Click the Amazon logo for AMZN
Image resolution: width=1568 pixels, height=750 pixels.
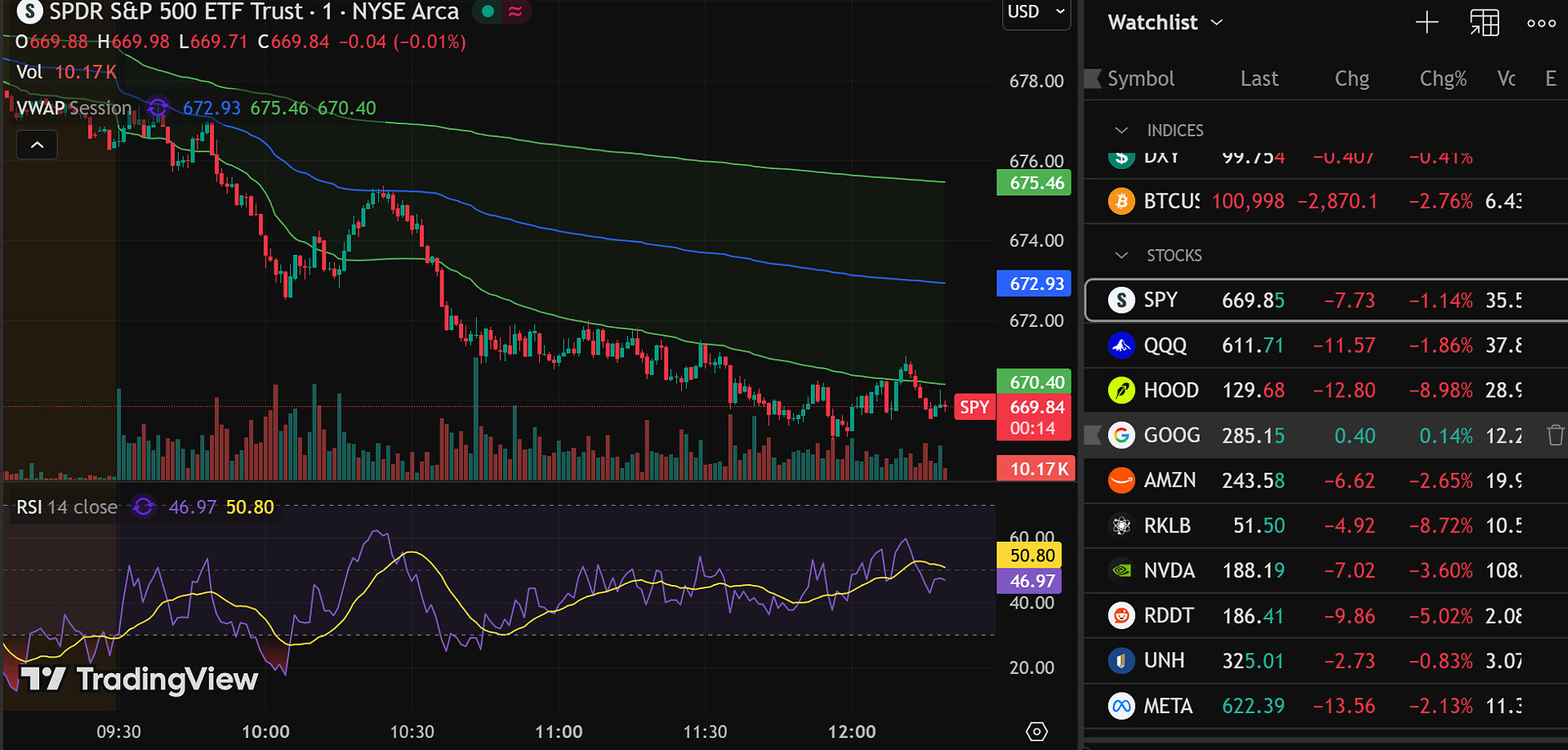1121,480
